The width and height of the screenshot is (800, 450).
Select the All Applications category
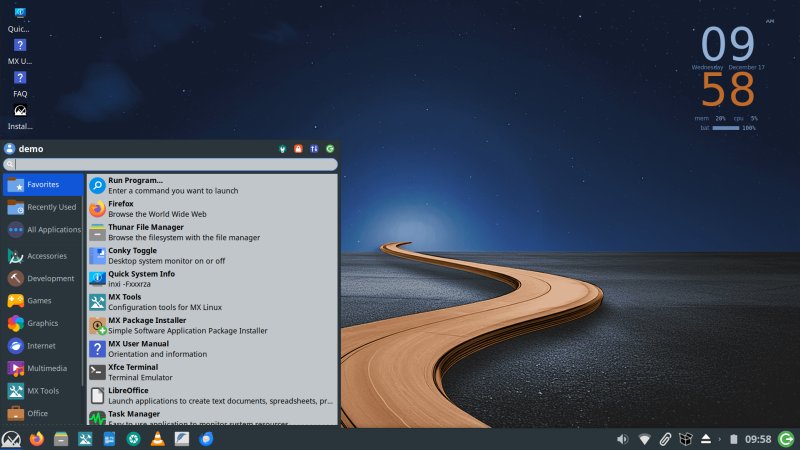point(43,229)
